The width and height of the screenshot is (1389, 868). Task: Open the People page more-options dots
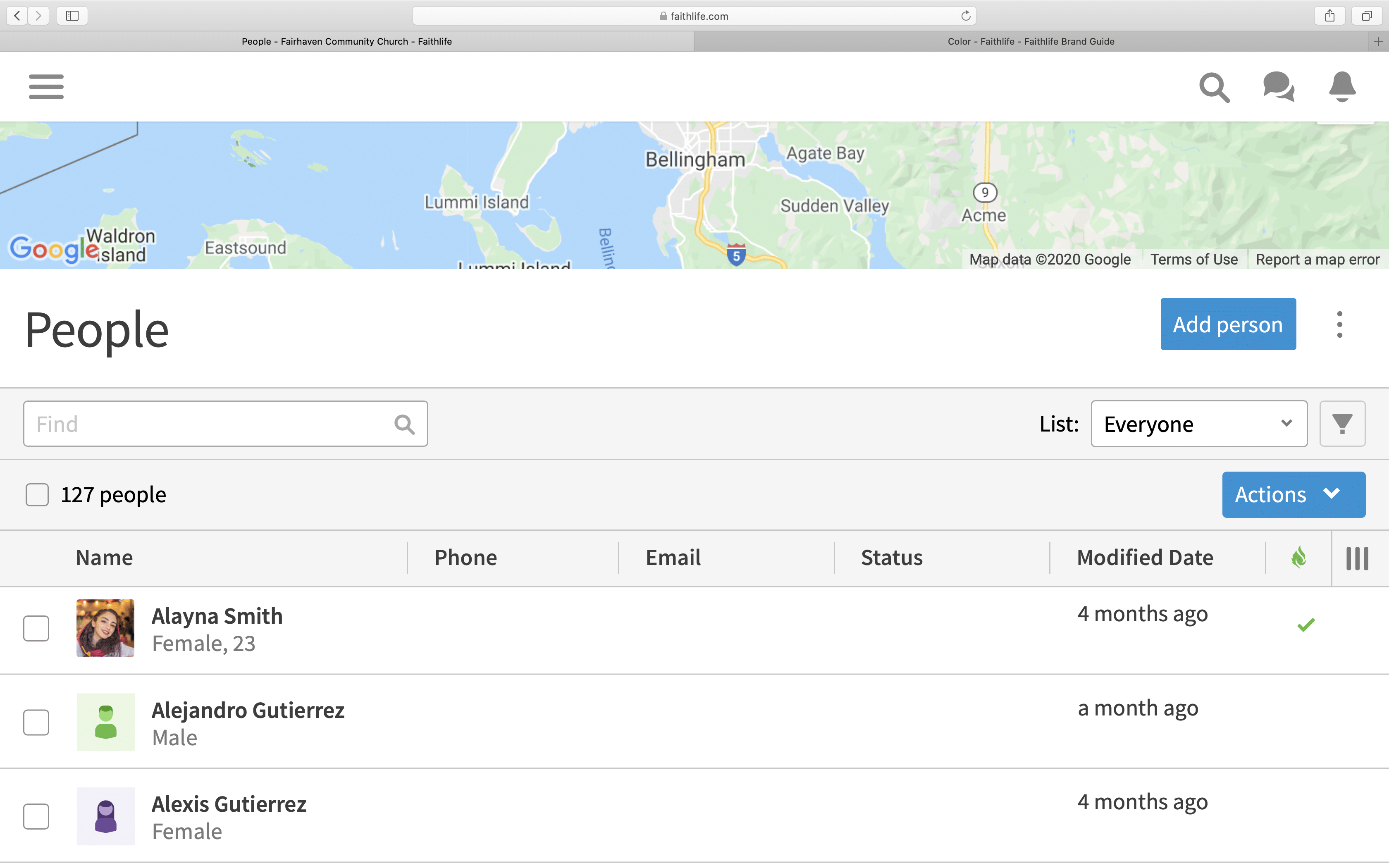coord(1340,325)
